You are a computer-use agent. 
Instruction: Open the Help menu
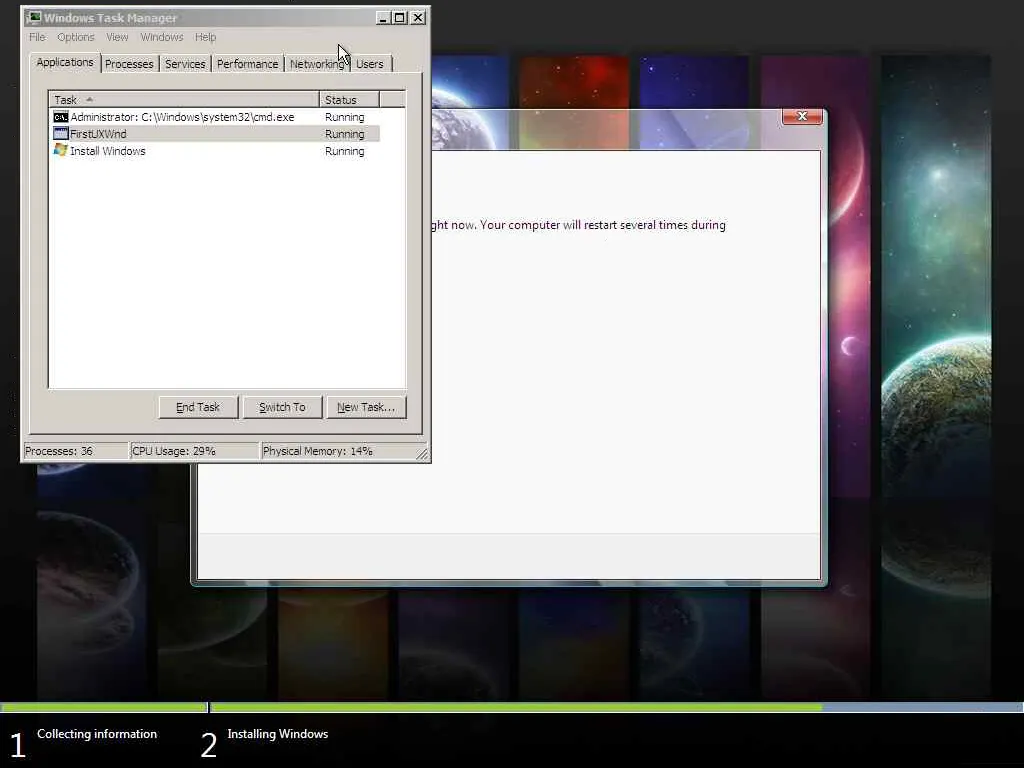[x=205, y=37]
